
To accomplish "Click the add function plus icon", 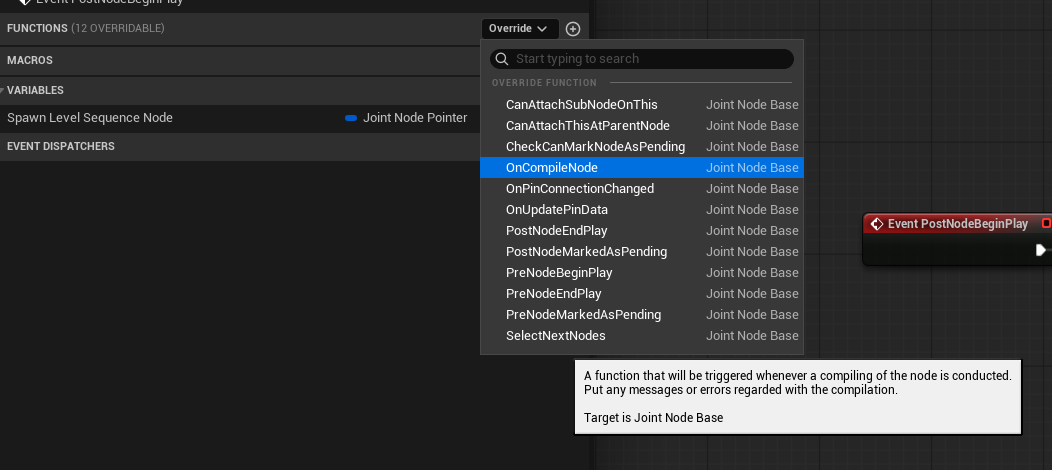I will click(x=572, y=29).
